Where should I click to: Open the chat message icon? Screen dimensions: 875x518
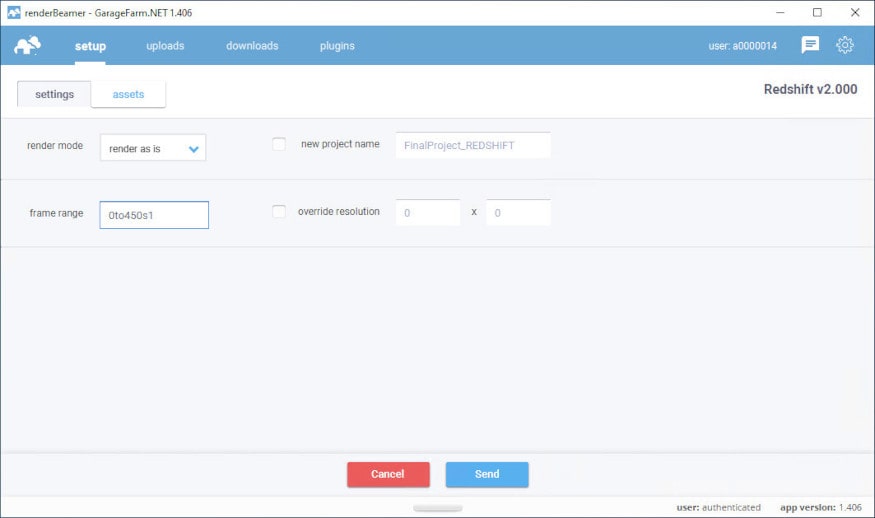(x=810, y=45)
